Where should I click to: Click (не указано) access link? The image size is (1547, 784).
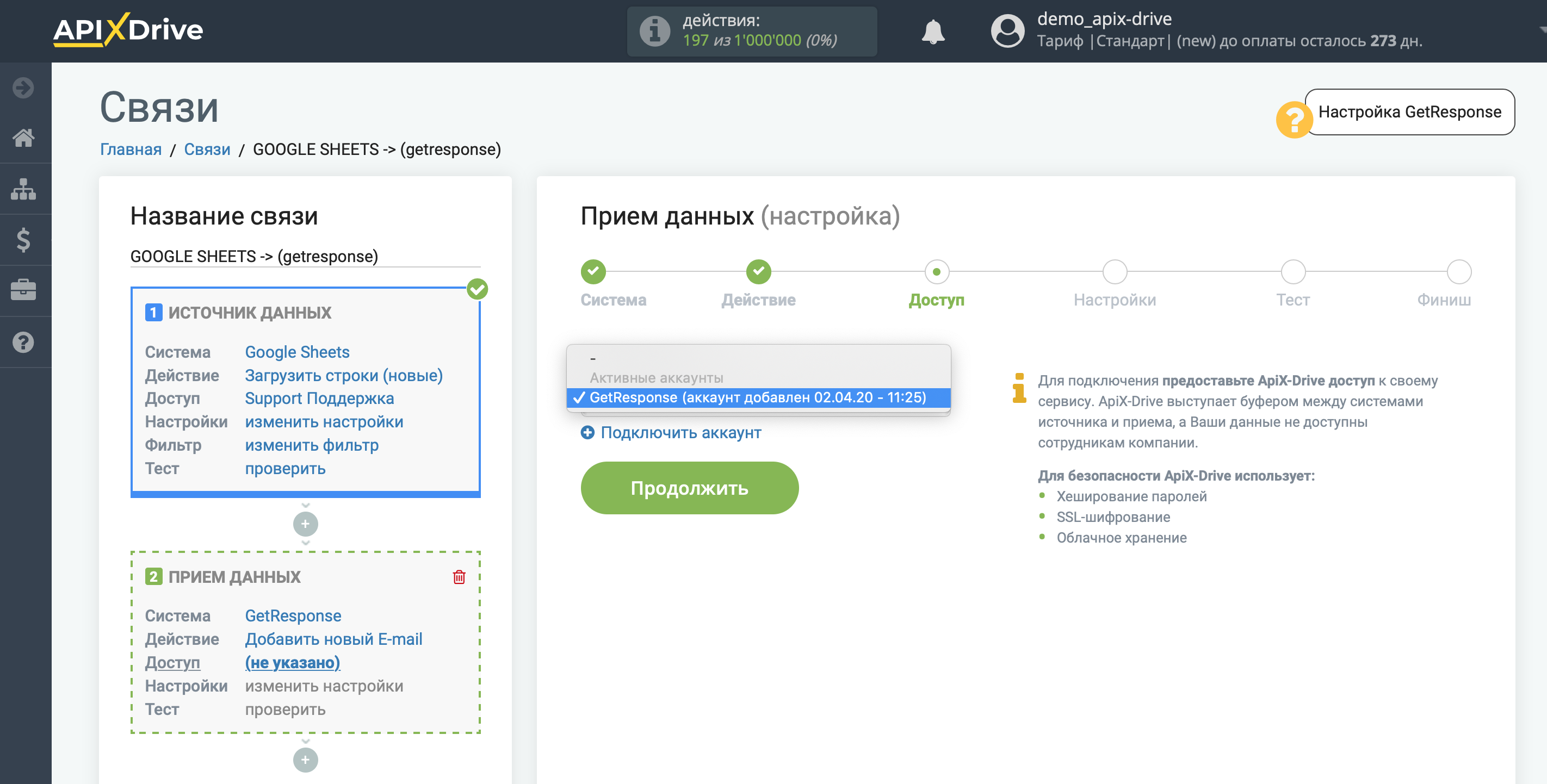[293, 663]
